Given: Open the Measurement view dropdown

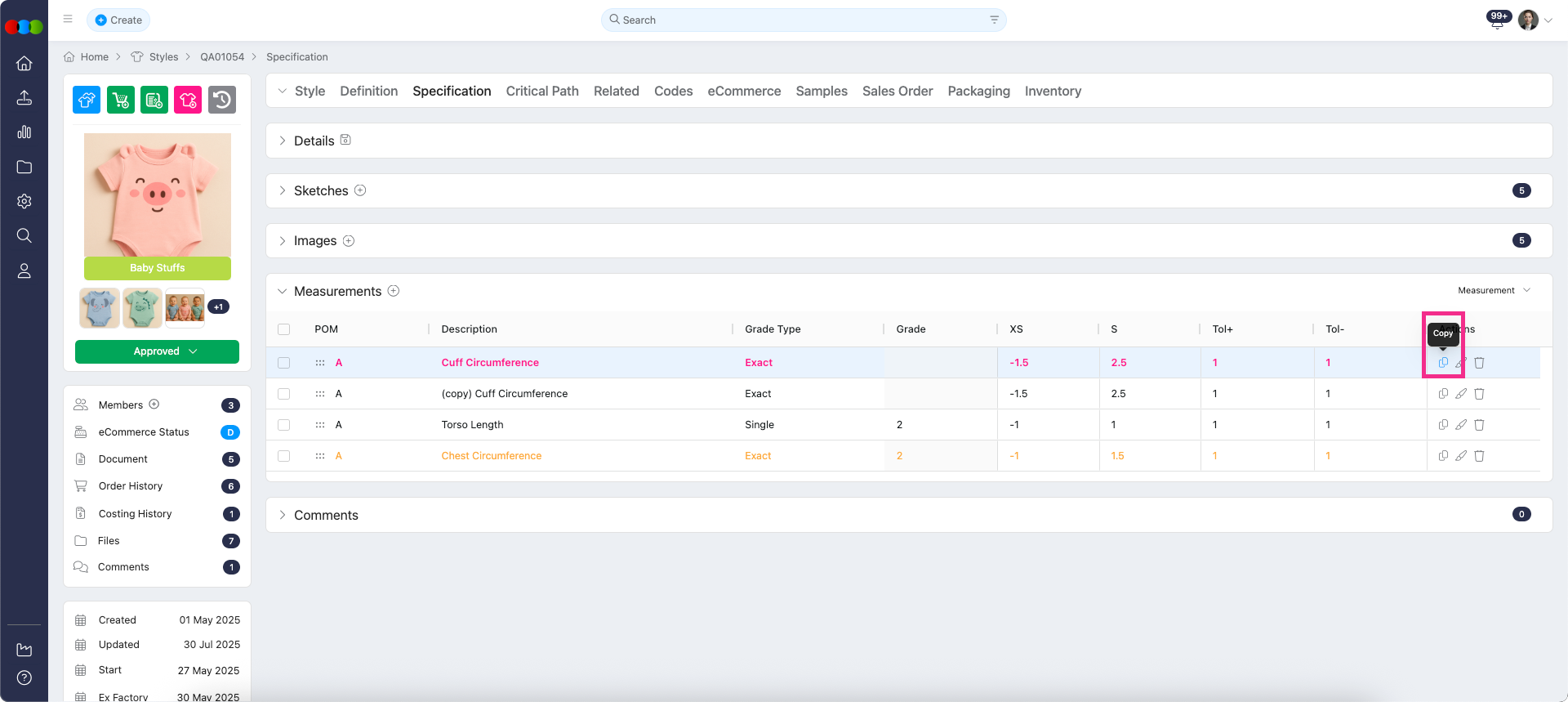Looking at the screenshot, I should pyautogui.click(x=1494, y=291).
